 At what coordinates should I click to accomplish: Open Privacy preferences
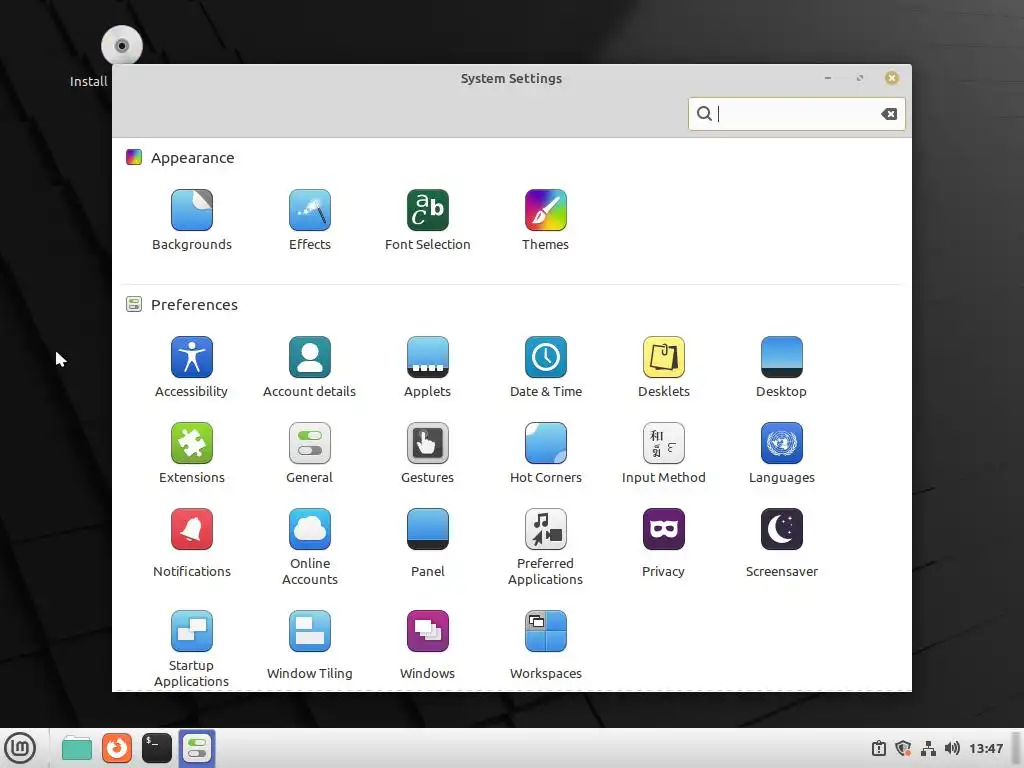pos(664,543)
